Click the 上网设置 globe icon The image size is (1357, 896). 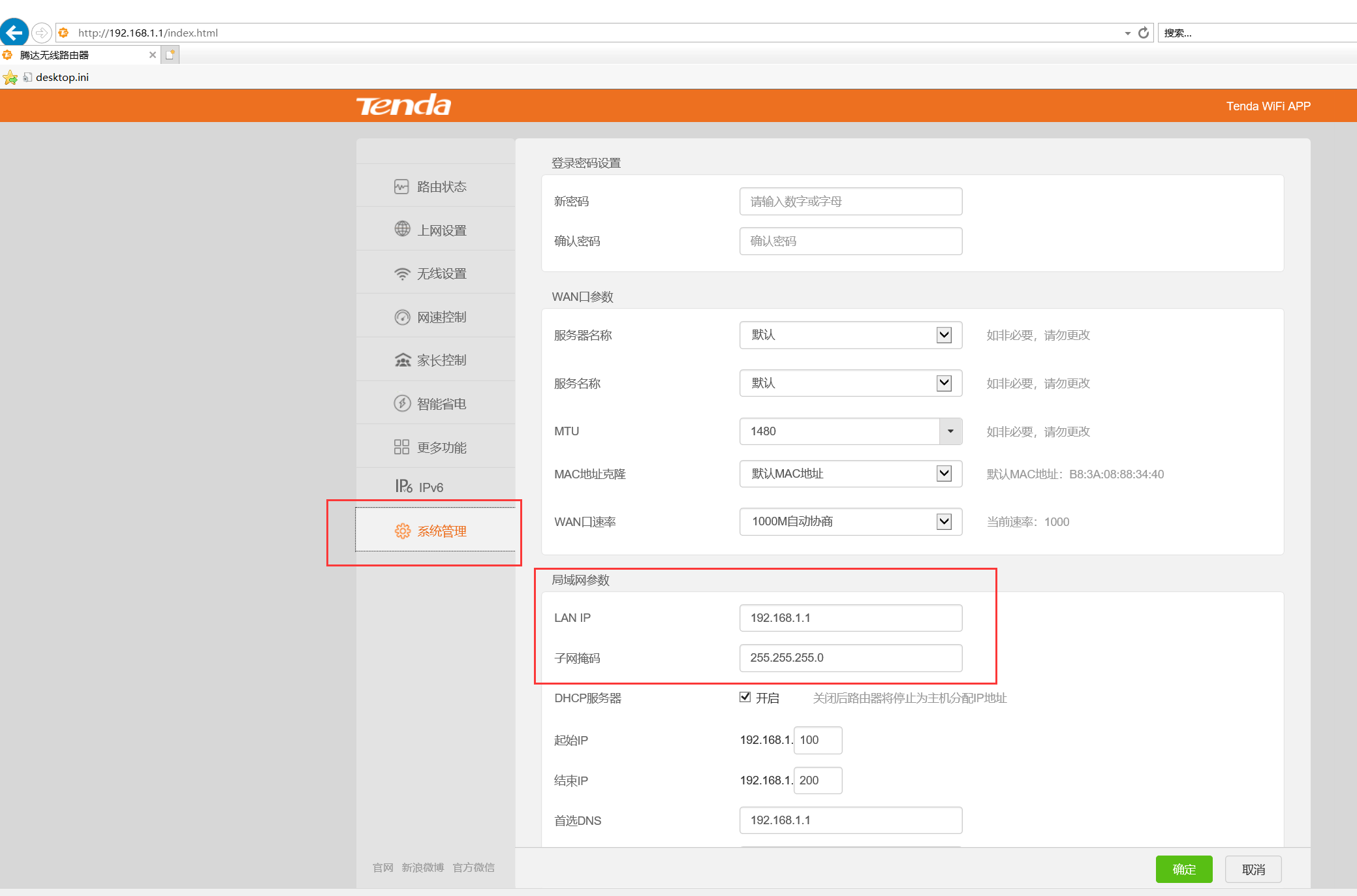pos(402,229)
